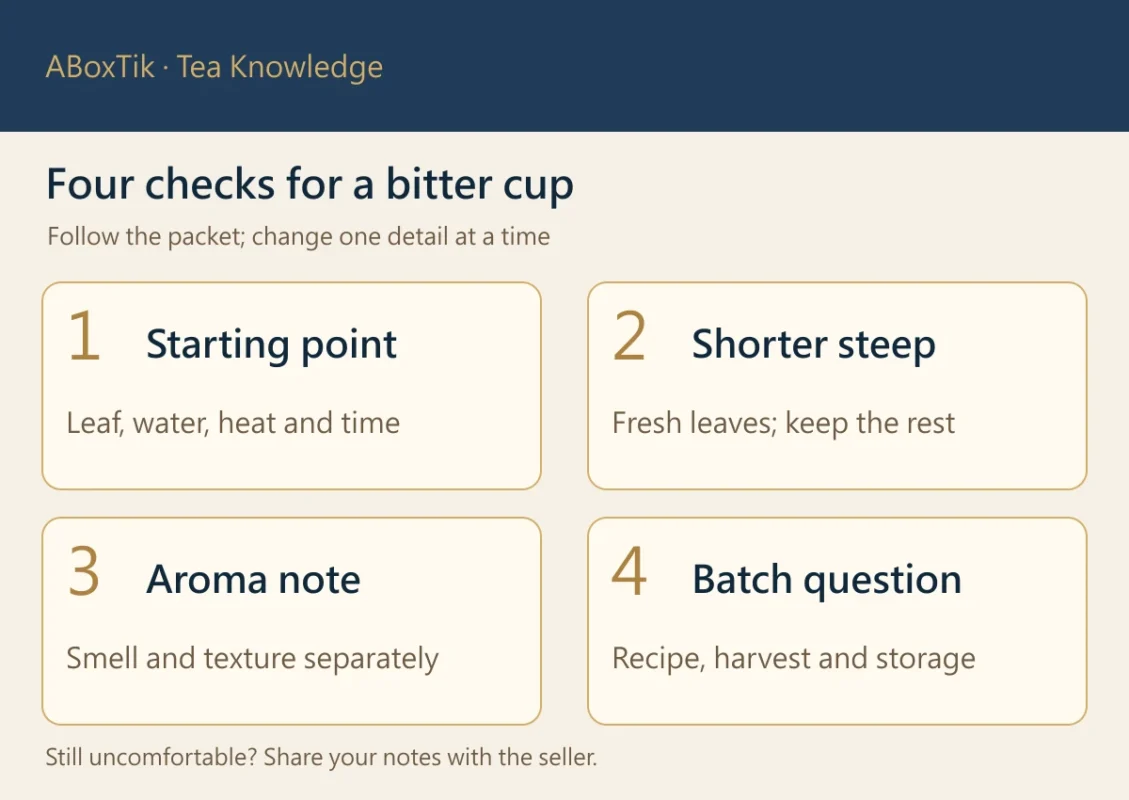Select the large numeral 4 badge
The width and height of the screenshot is (1129, 800).
[629, 571]
